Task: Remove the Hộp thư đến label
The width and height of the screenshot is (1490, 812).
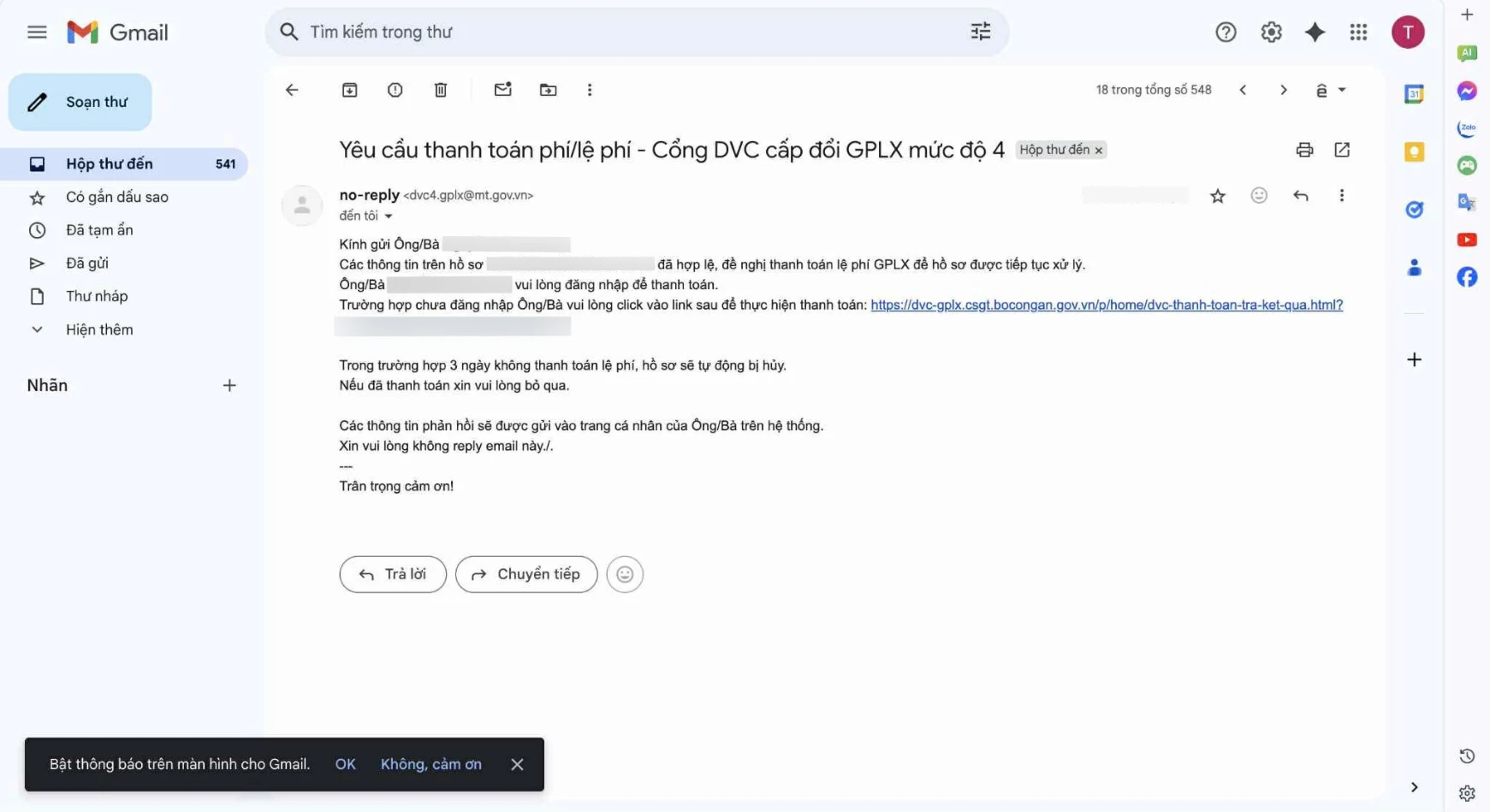Action: [1099, 151]
